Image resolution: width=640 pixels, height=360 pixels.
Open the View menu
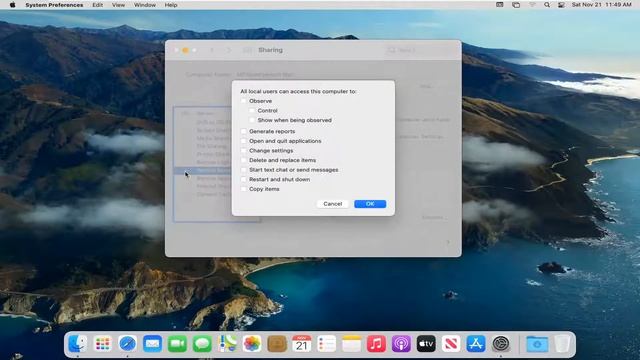tap(118, 5)
